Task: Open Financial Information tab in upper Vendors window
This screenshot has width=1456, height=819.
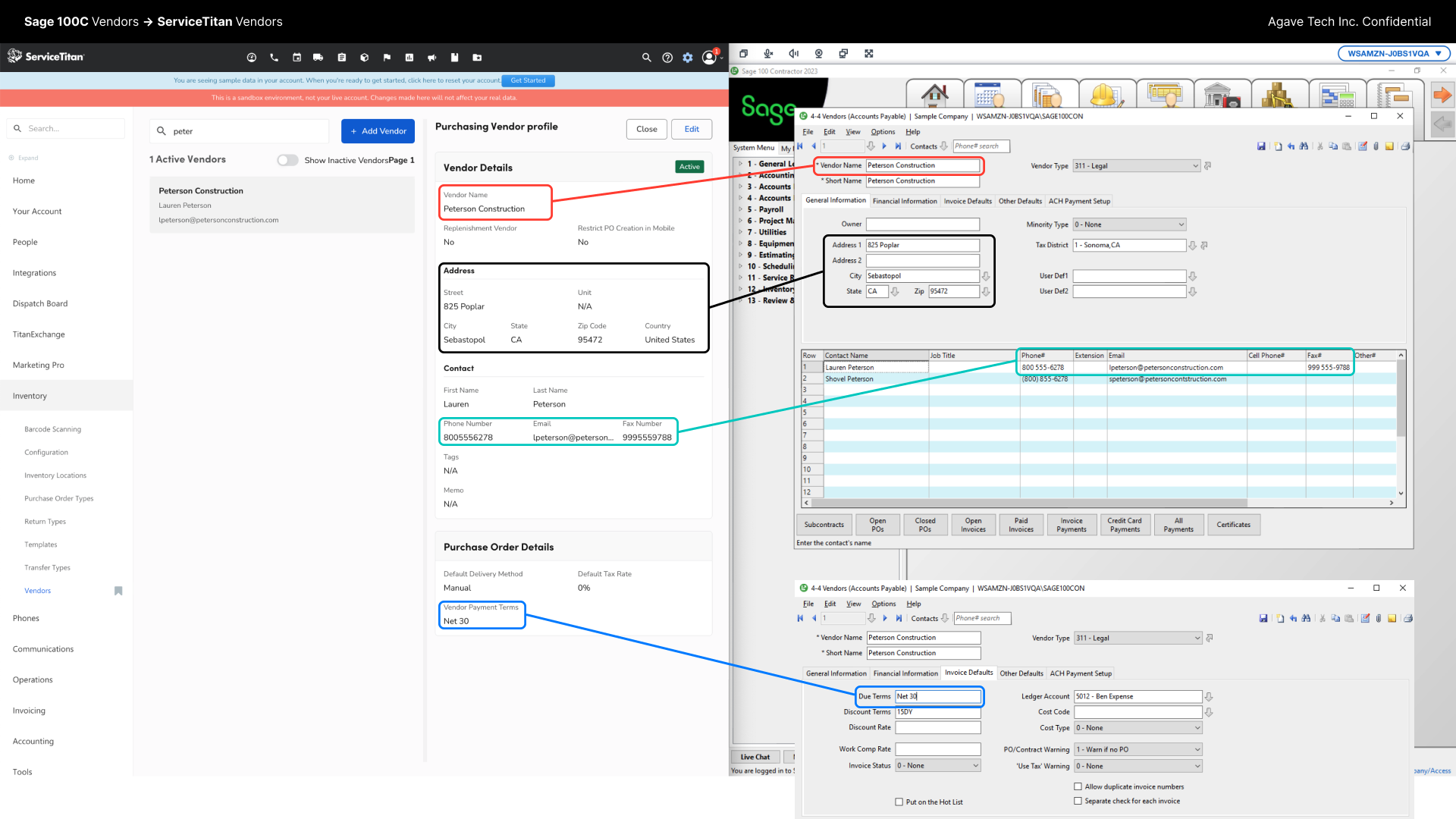Action: [905, 202]
